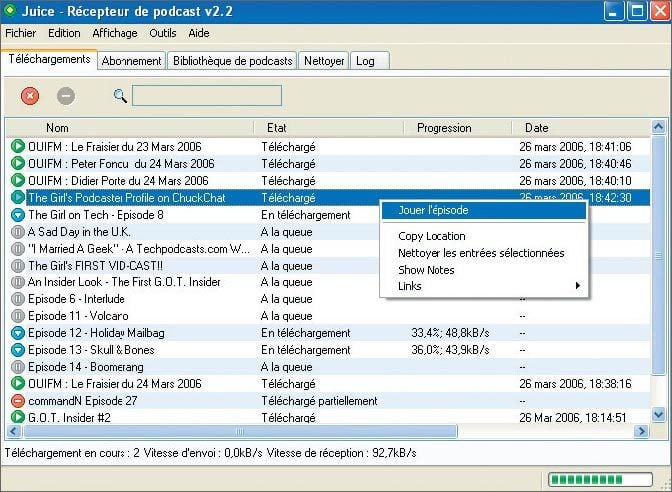Select Copy Location in context menu
This screenshot has height=492, width=672.
pyautogui.click(x=432, y=237)
